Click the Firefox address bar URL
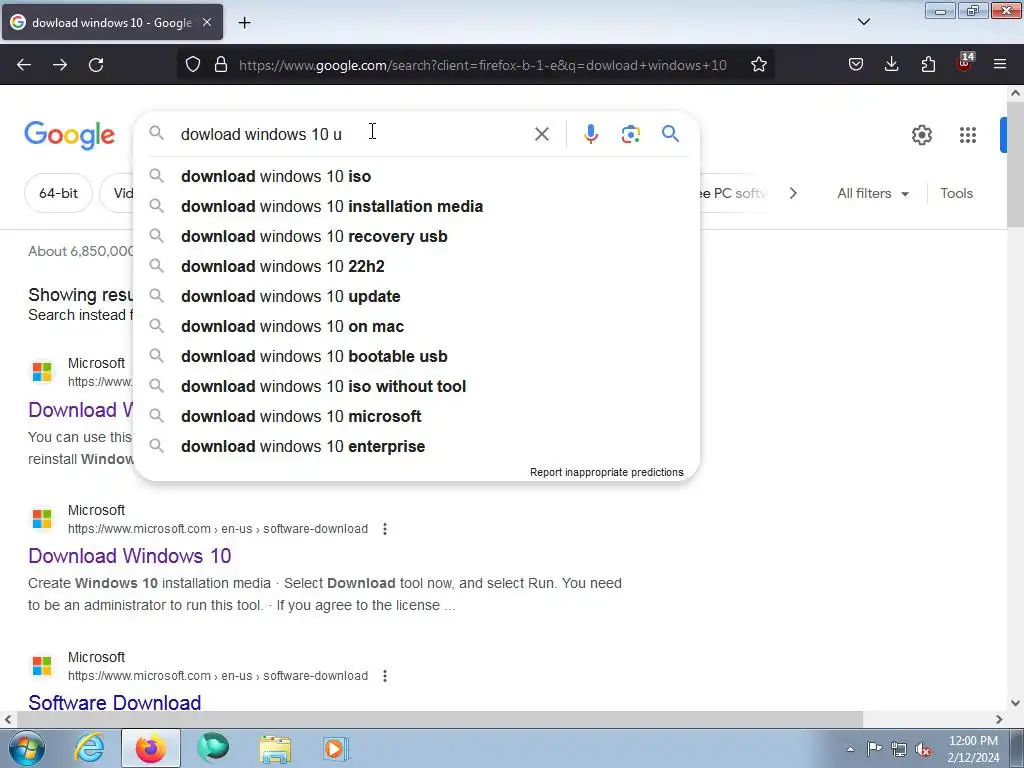1024x768 pixels. [483, 65]
